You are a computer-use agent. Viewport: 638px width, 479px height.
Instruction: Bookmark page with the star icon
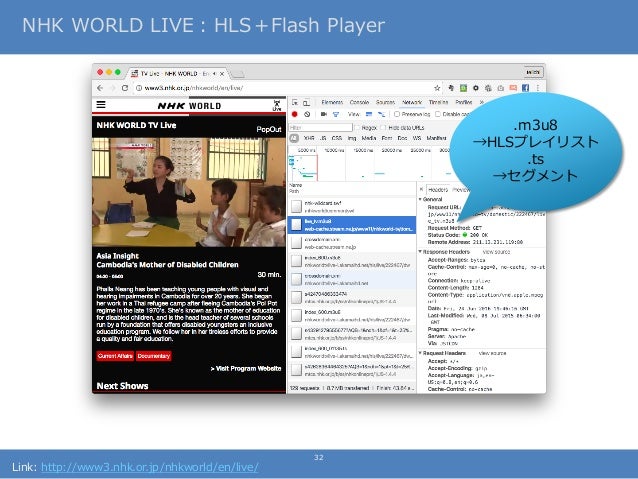(437, 88)
